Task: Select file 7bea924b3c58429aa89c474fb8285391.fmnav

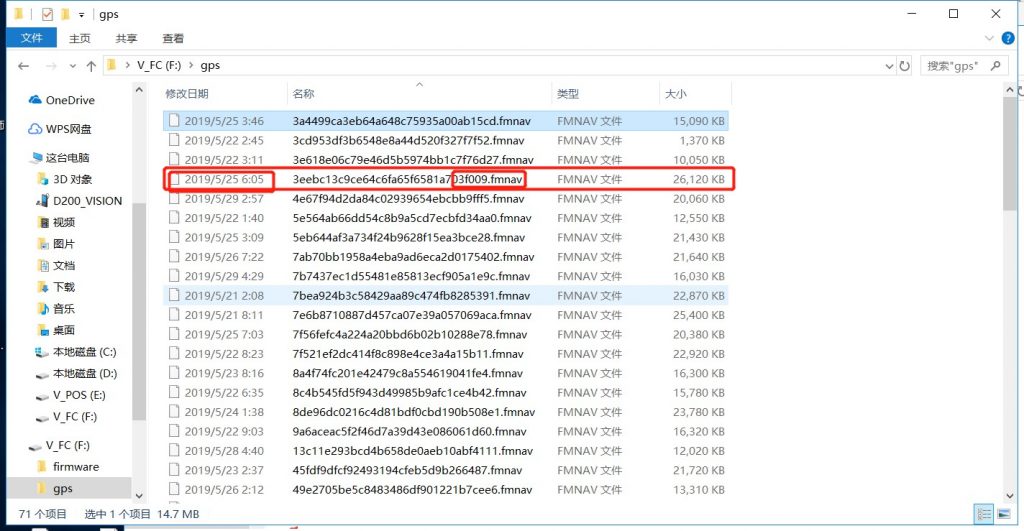Action: click(x=445, y=296)
